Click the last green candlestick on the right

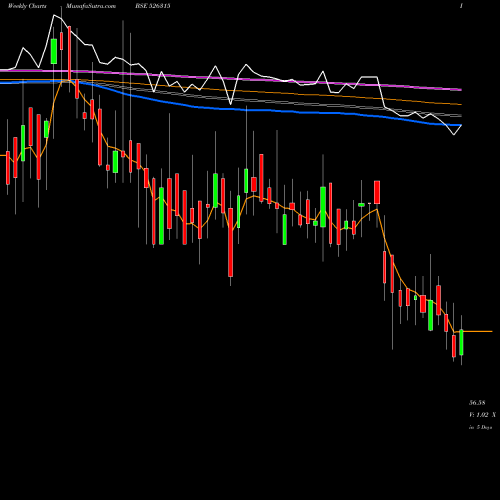[461, 342]
